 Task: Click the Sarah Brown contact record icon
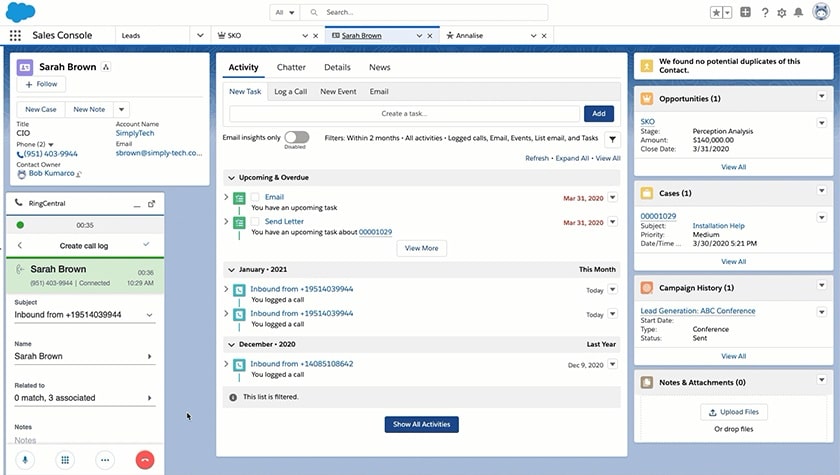(x=25, y=67)
